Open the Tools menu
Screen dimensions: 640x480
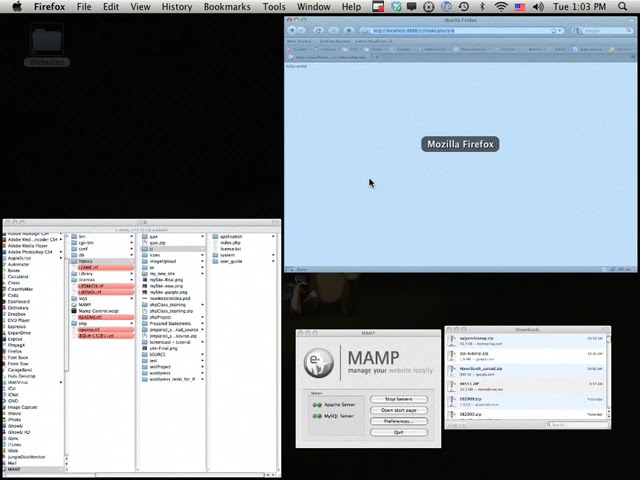[x=274, y=7]
